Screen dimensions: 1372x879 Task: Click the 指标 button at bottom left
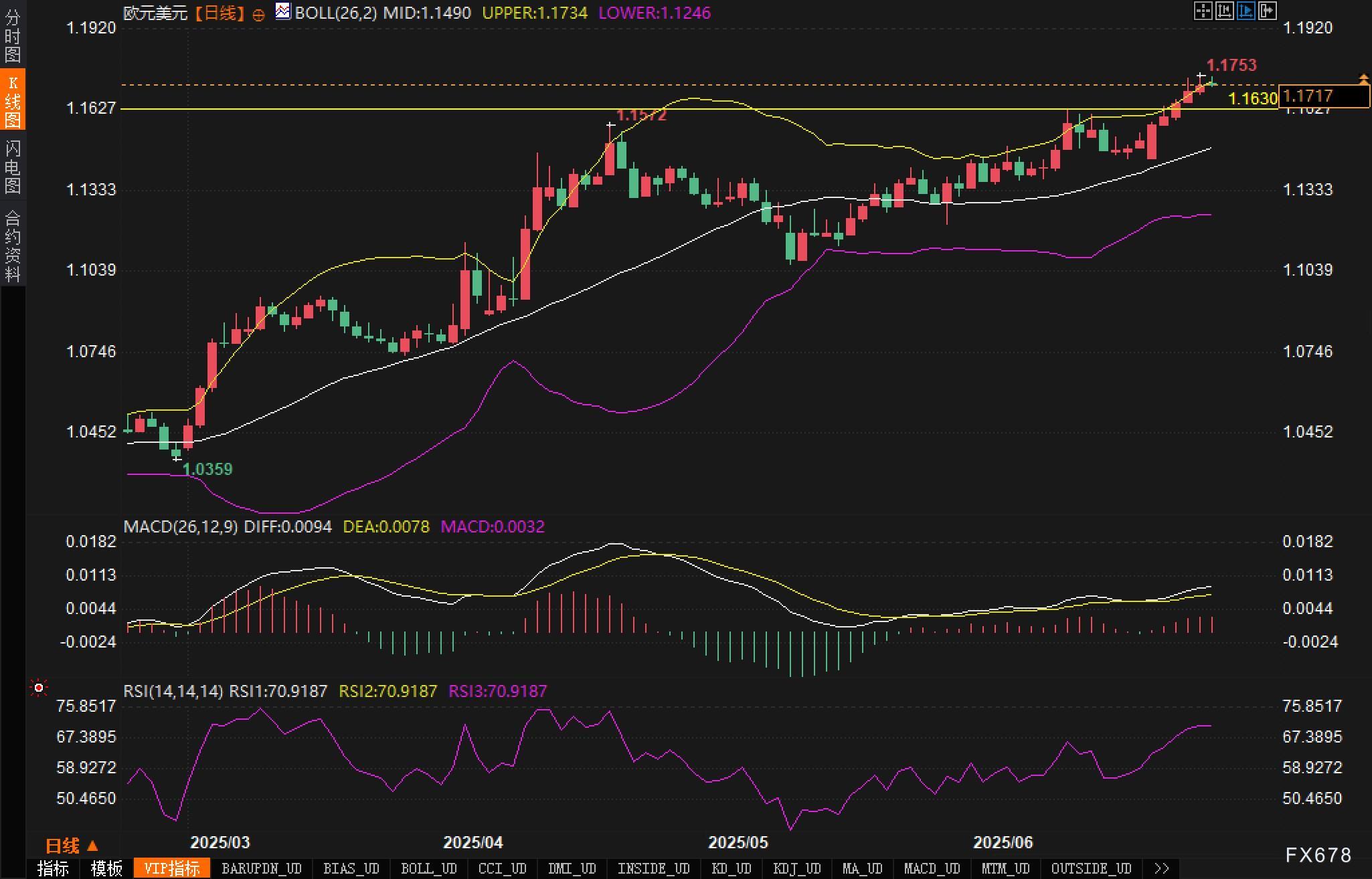coord(53,868)
